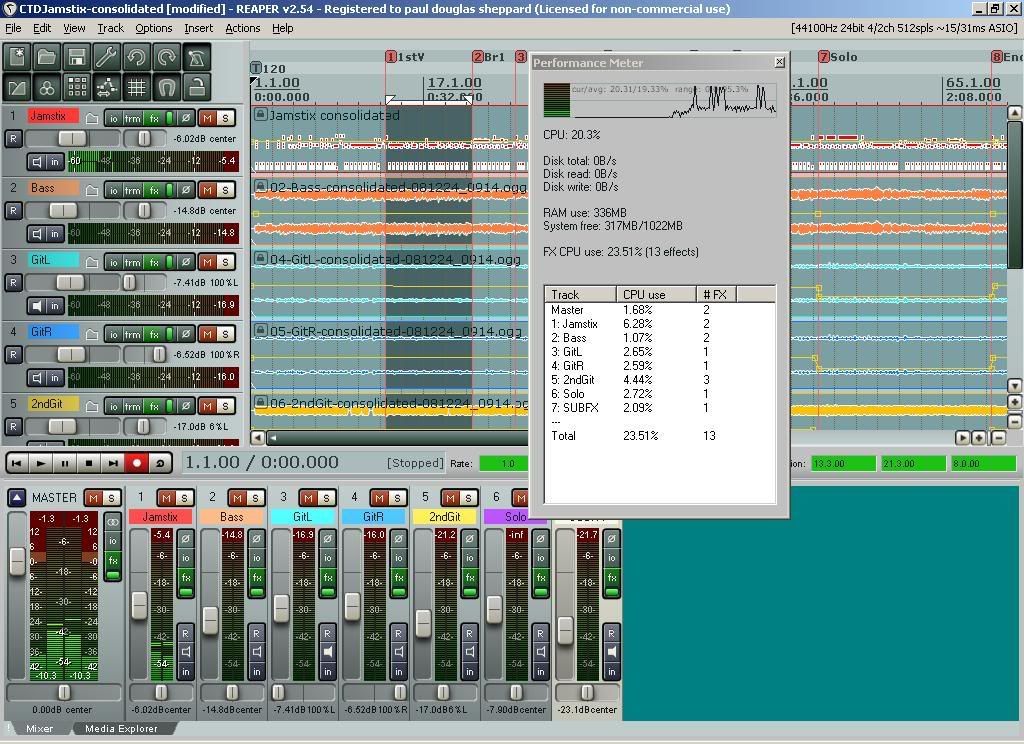Click the padlock locking icon in toolbar
1024x744 pixels.
(196, 87)
